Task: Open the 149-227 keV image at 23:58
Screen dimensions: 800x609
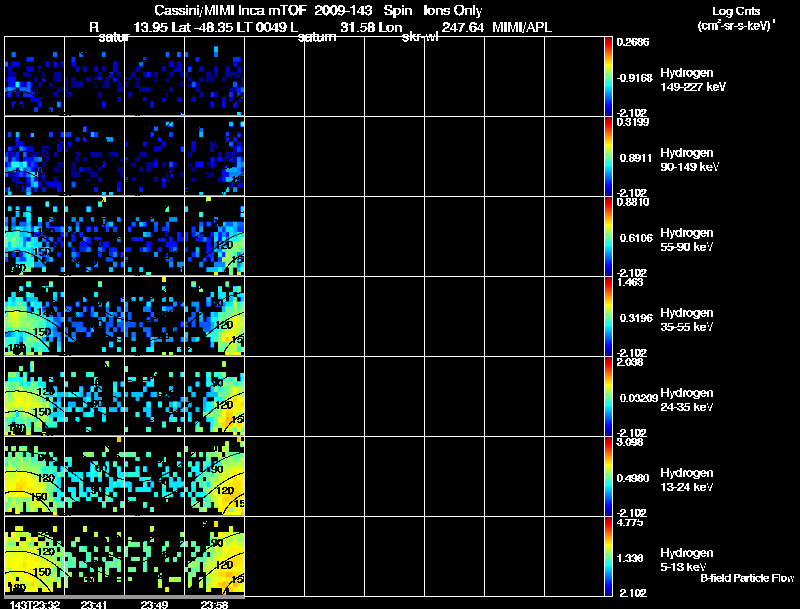Action: coord(214,76)
